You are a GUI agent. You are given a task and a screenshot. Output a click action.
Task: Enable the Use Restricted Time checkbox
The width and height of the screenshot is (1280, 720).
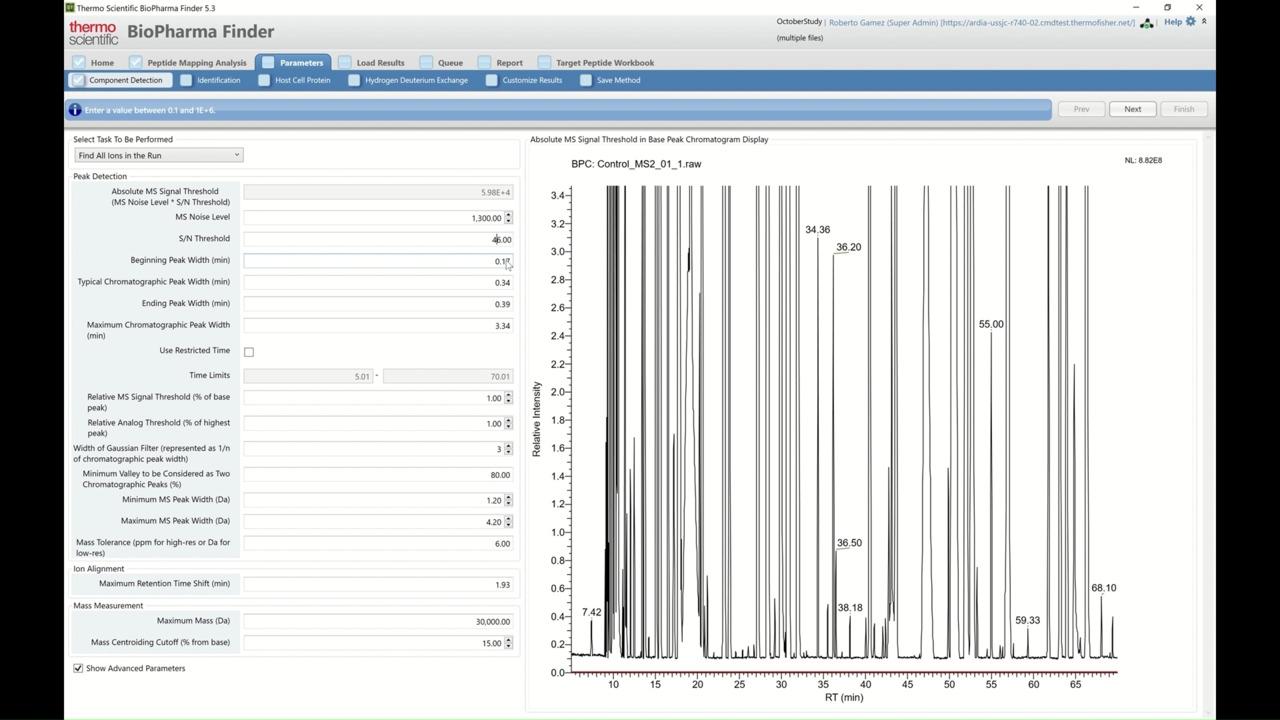(x=249, y=352)
